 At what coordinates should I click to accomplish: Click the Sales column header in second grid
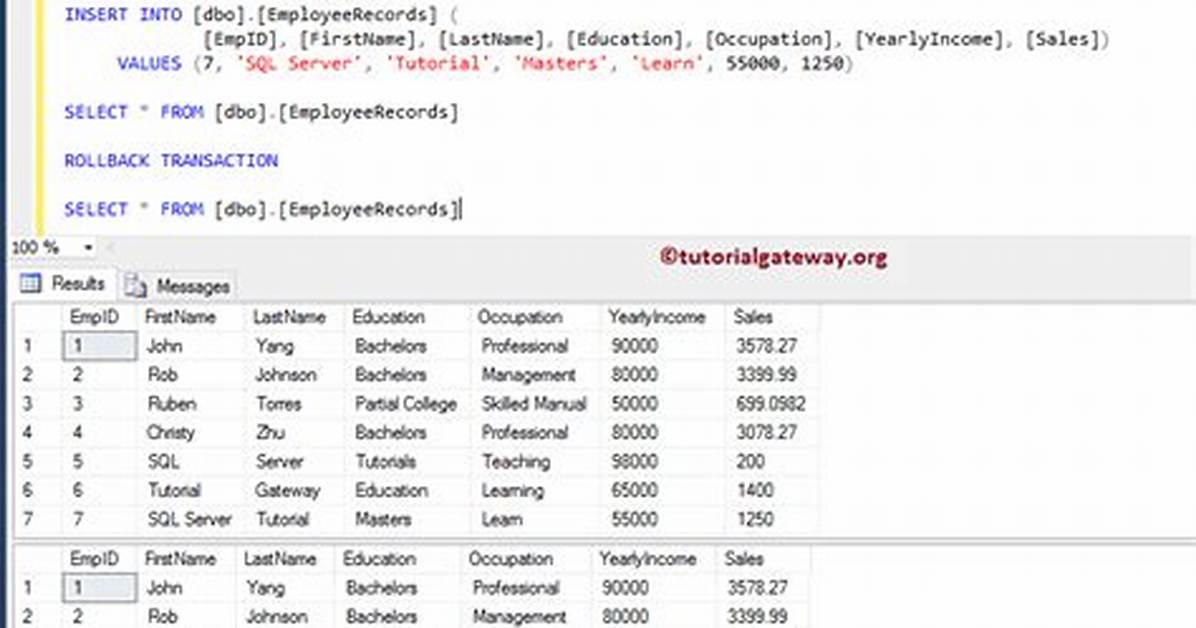744,559
